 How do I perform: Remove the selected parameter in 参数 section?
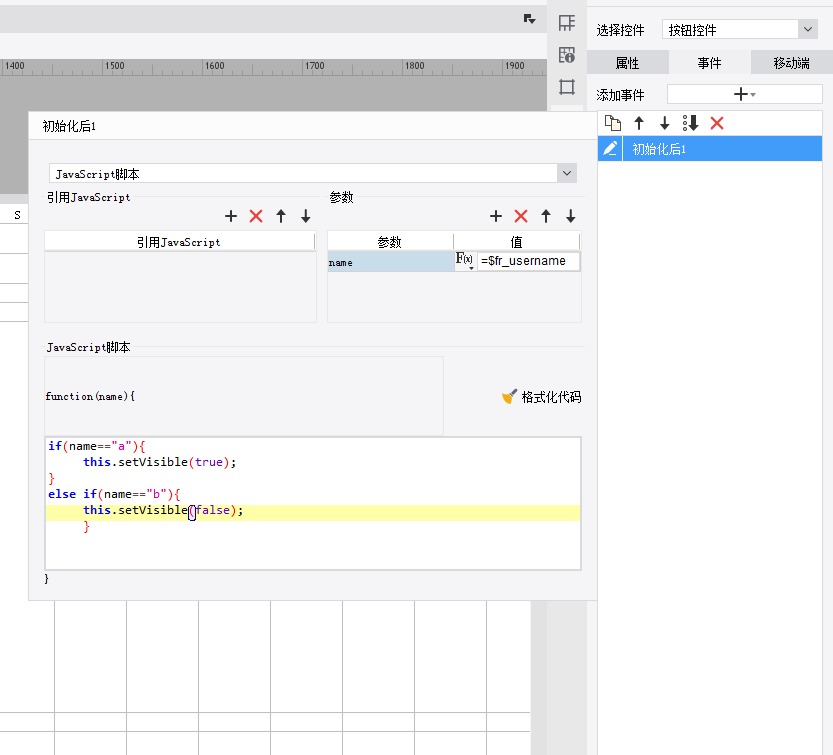(x=521, y=216)
